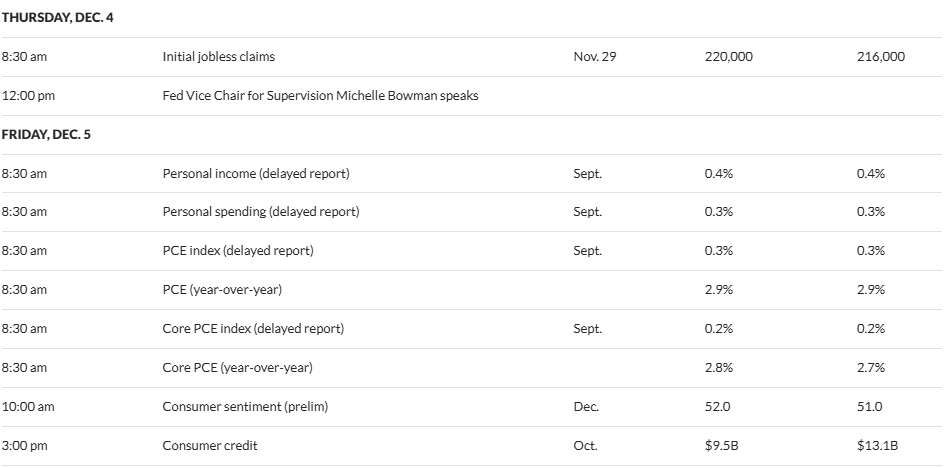Viewport: 948px width, 468px height.
Task: Click the Consumer credit report
Action: point(209,446)
